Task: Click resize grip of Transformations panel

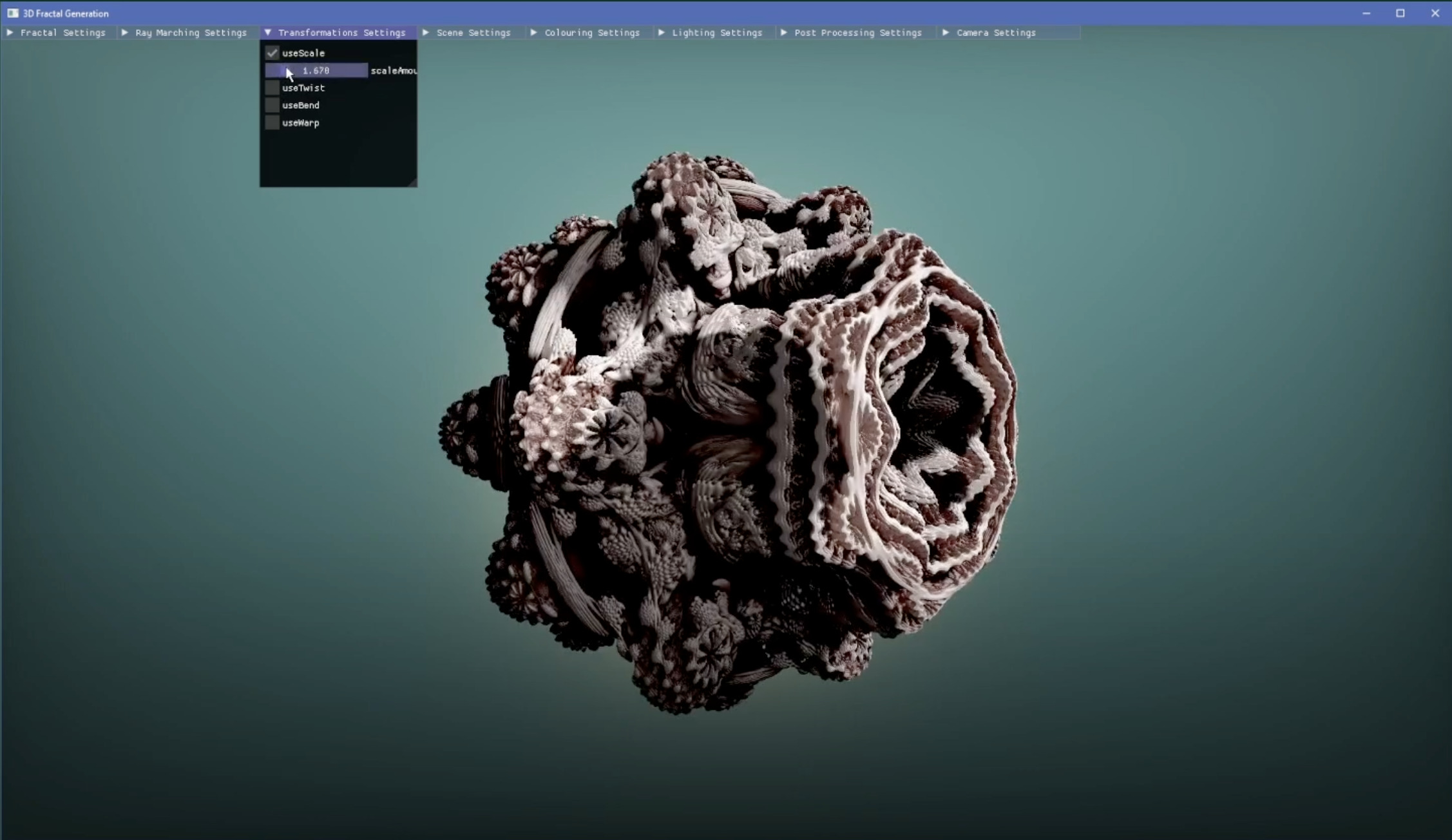Action: (413, 183)
